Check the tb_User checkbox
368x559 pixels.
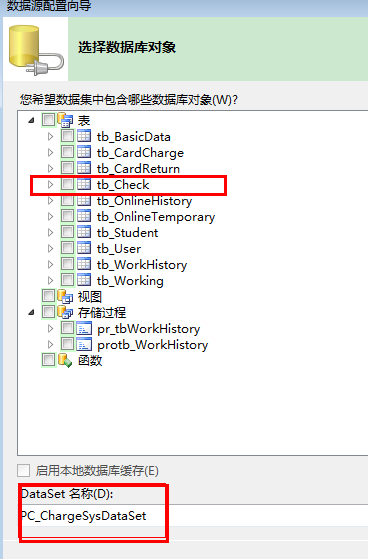pos(67,248)
